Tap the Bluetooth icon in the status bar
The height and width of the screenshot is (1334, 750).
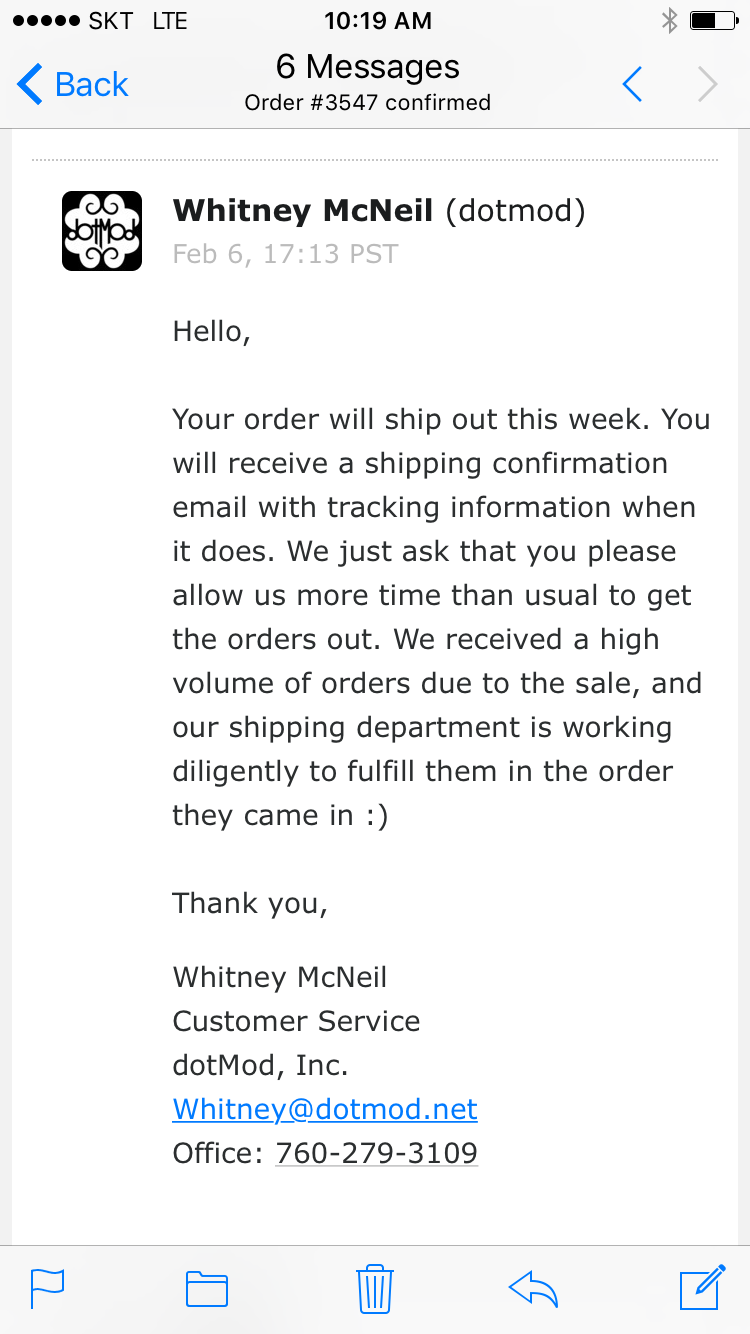pyautogui.click(x=669, y=20)
